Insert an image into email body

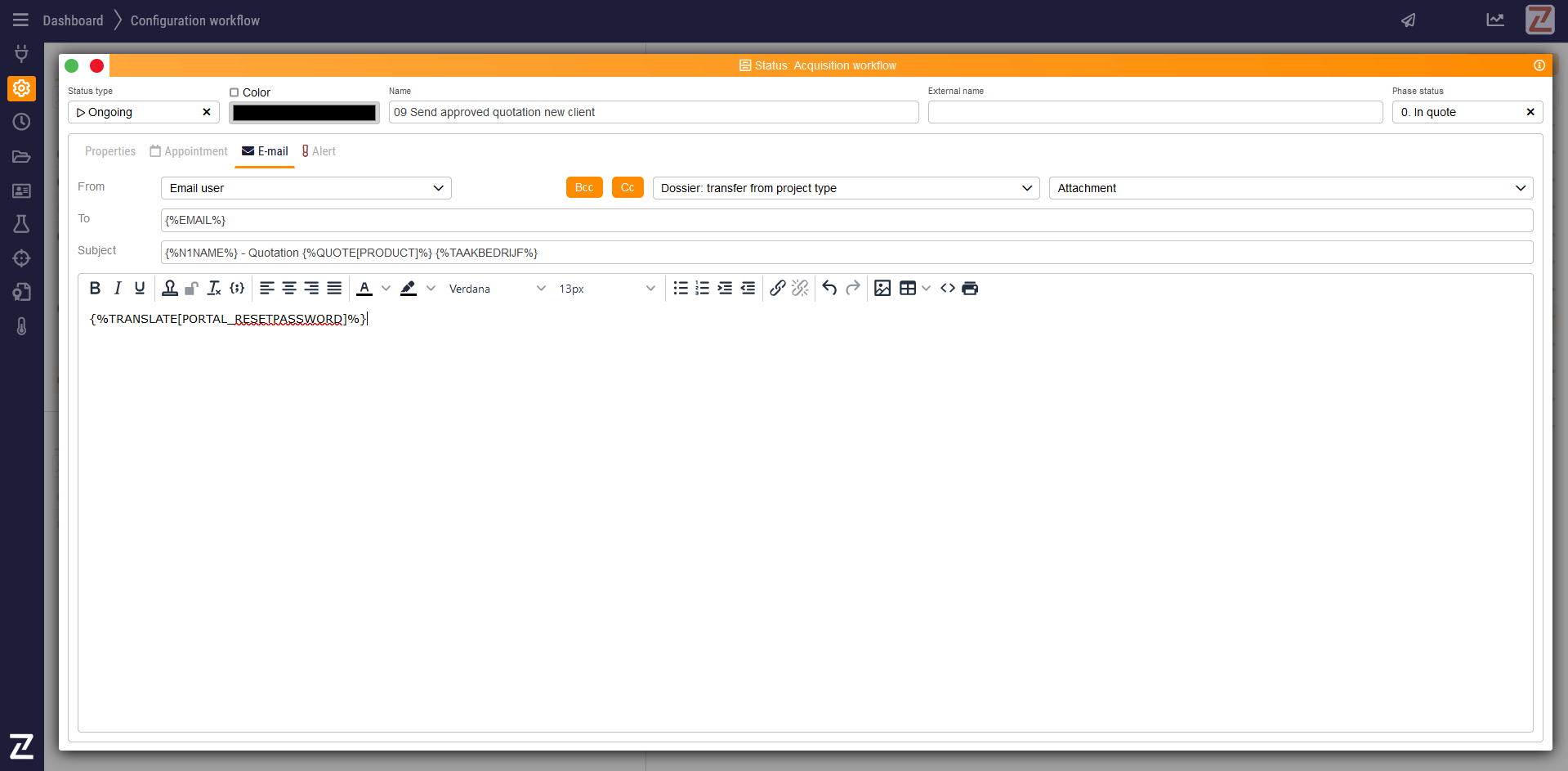[882, 288]
